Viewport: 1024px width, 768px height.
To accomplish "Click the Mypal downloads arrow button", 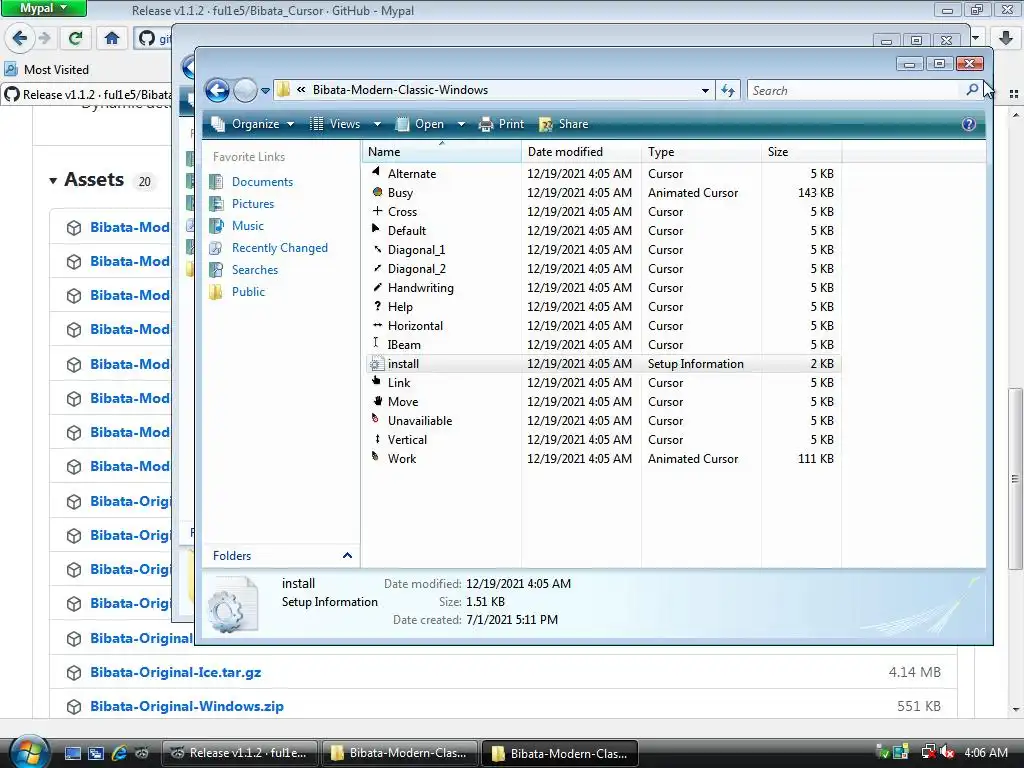I will tap(1006, 38).
